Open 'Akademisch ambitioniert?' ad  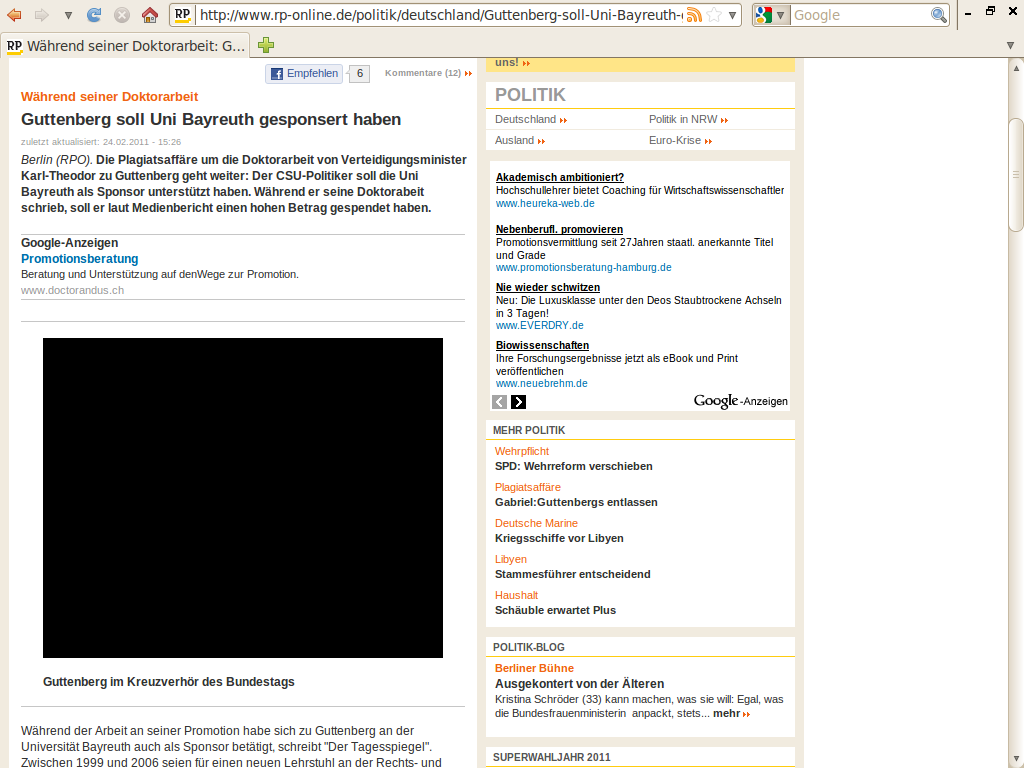[x=560, y=177]
